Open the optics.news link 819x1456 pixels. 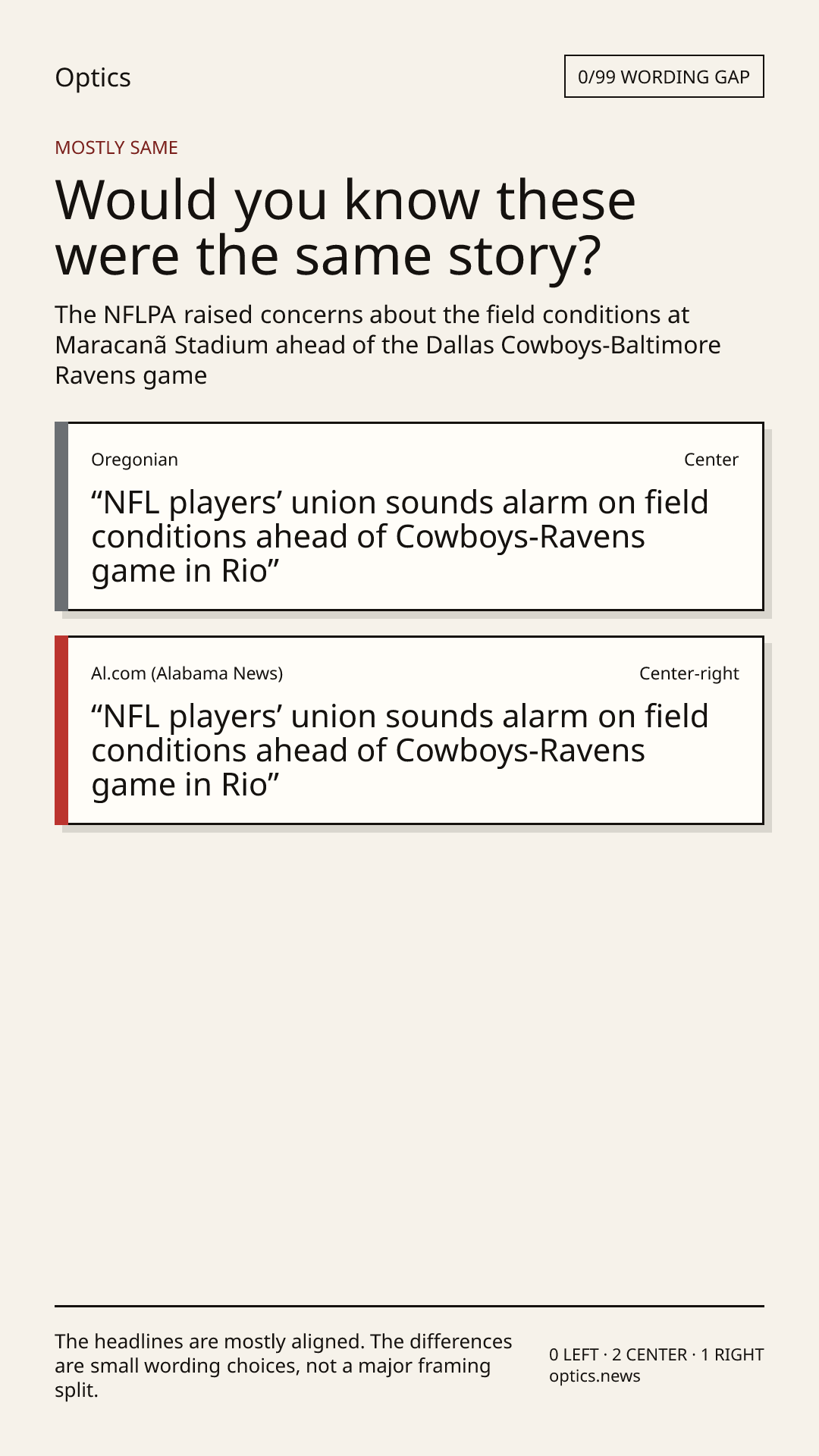[x=595, y=1376]
